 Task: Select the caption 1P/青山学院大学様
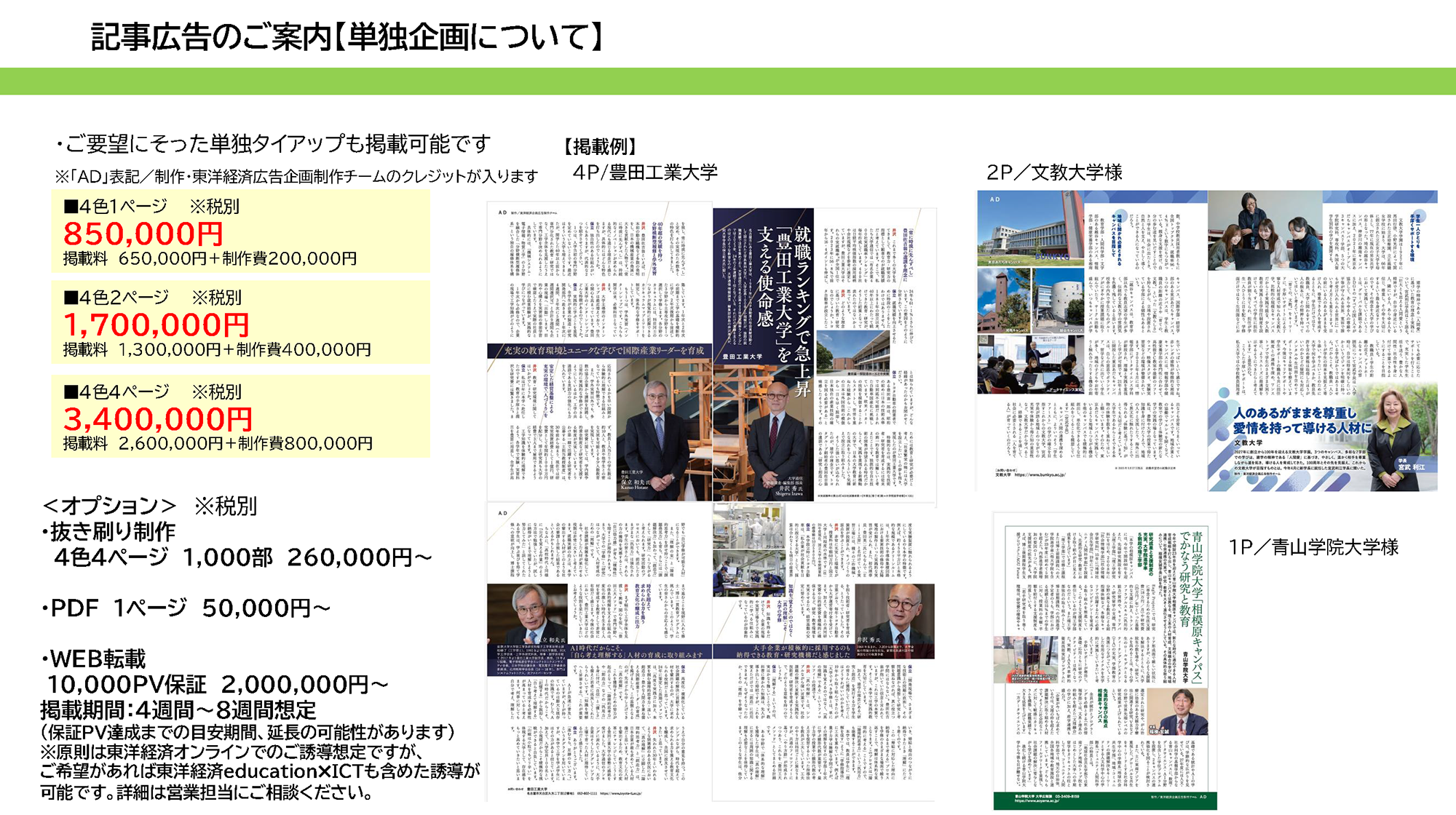coord(1313,547)
